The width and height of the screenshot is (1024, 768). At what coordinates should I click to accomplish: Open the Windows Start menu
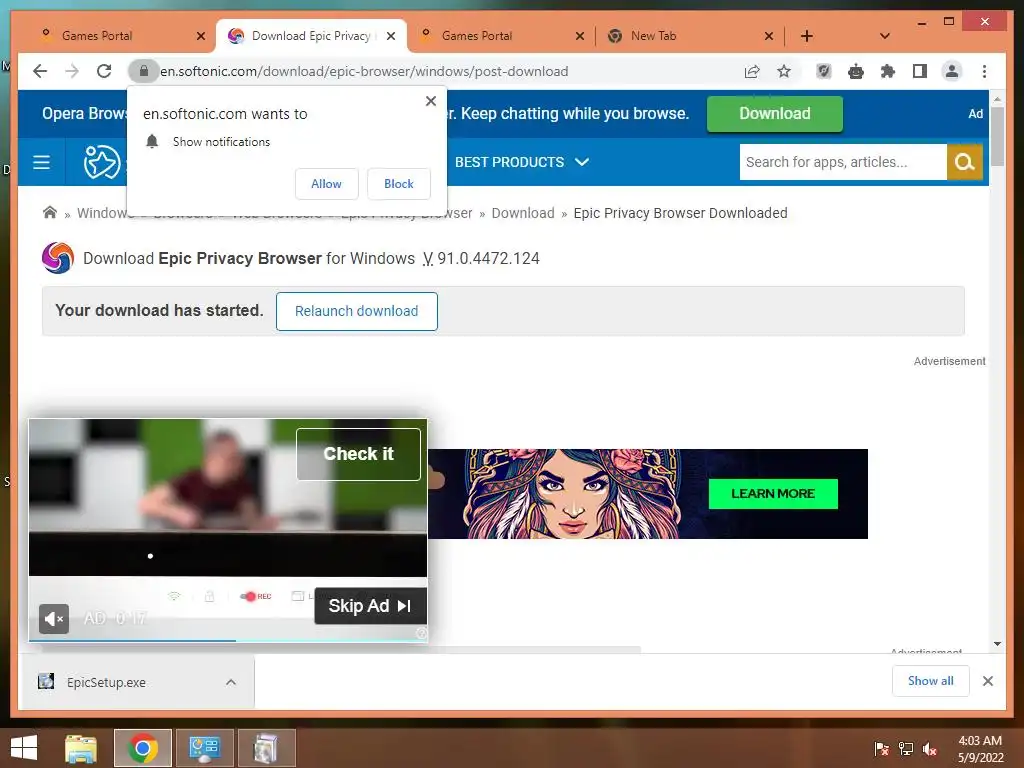24,748
